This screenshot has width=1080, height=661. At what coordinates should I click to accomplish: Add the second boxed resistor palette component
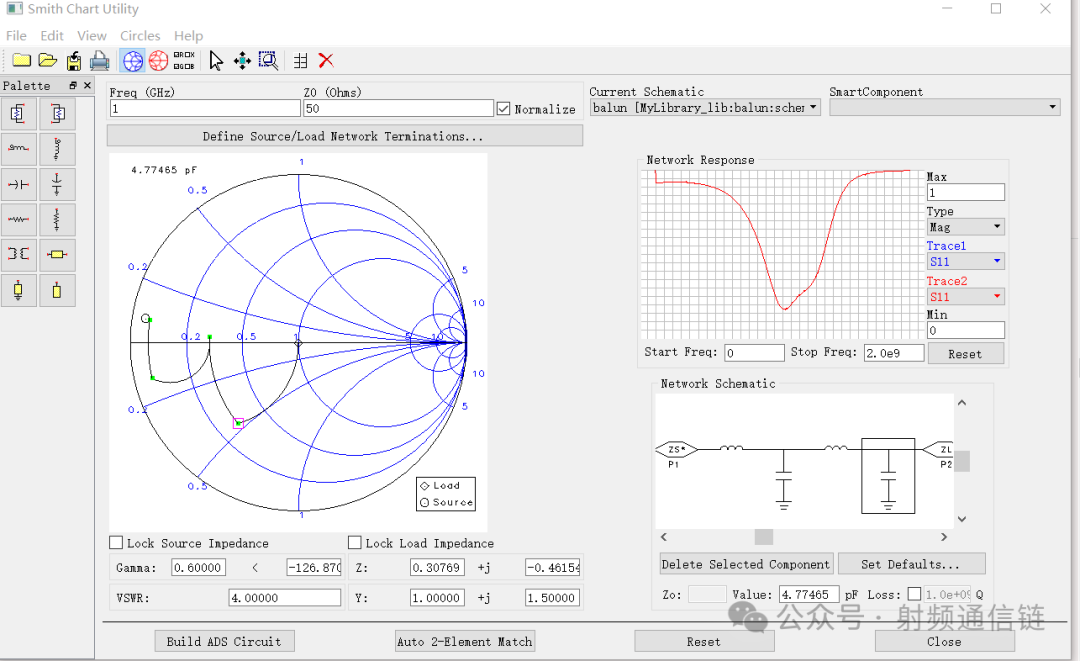[57, 114]
